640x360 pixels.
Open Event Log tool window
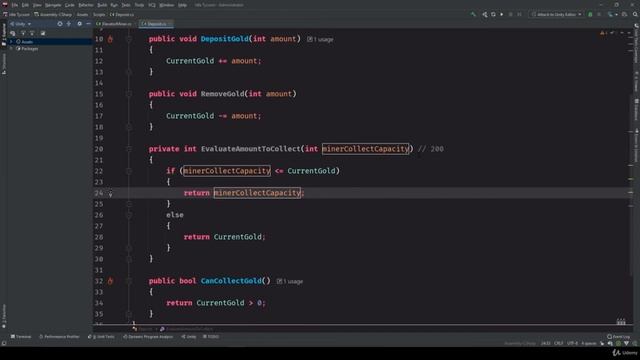(619, 337)
